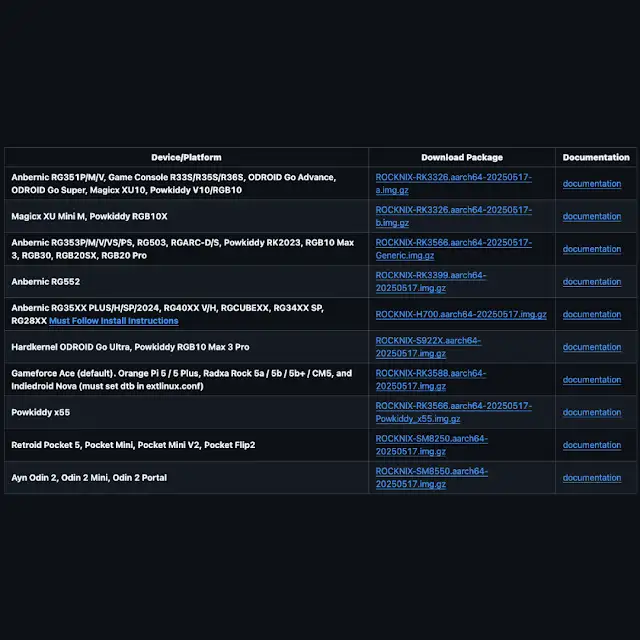Download the ROCKNIX-S922X image package
640x640 pixels.
tap(428, 340)
